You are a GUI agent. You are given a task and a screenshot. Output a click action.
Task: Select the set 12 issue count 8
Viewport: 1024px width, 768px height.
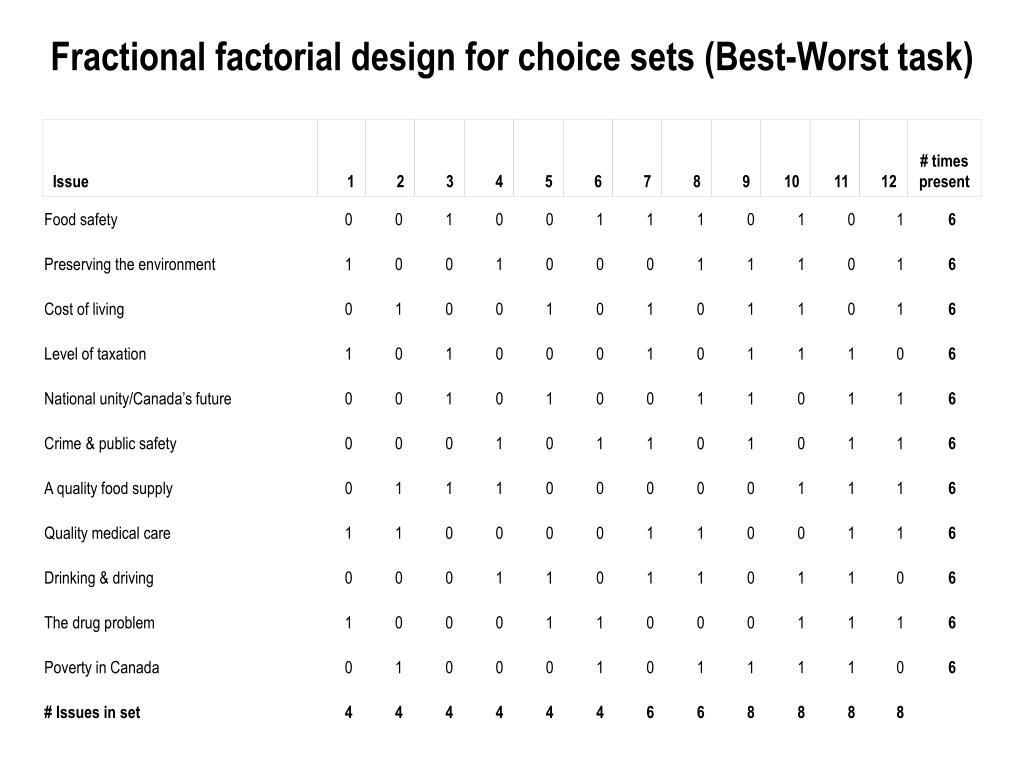coord(900,712)
